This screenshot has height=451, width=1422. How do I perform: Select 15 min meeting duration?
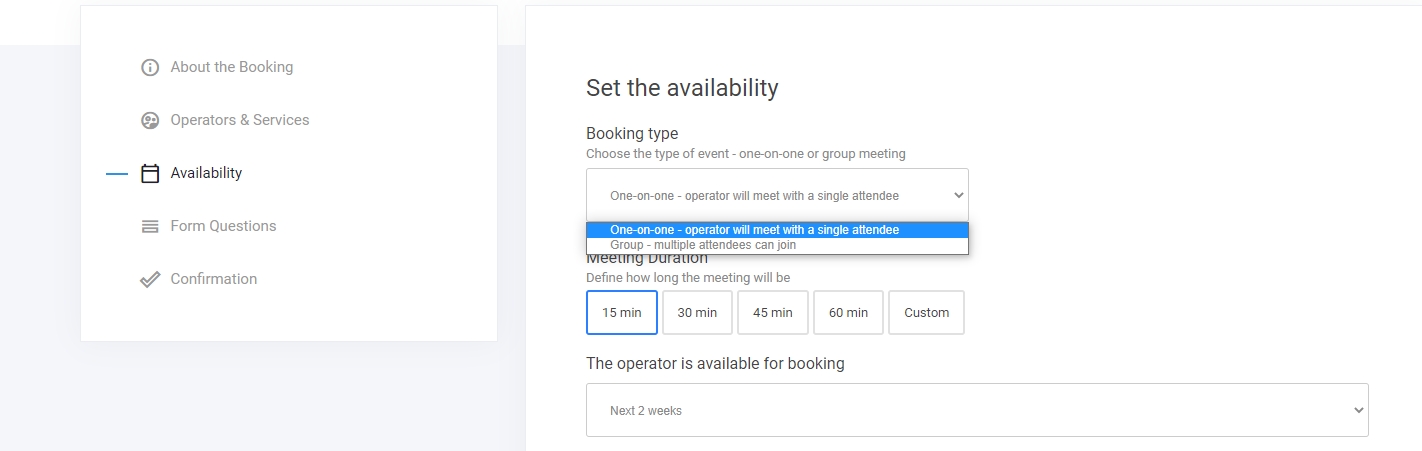tap(621, 312)
